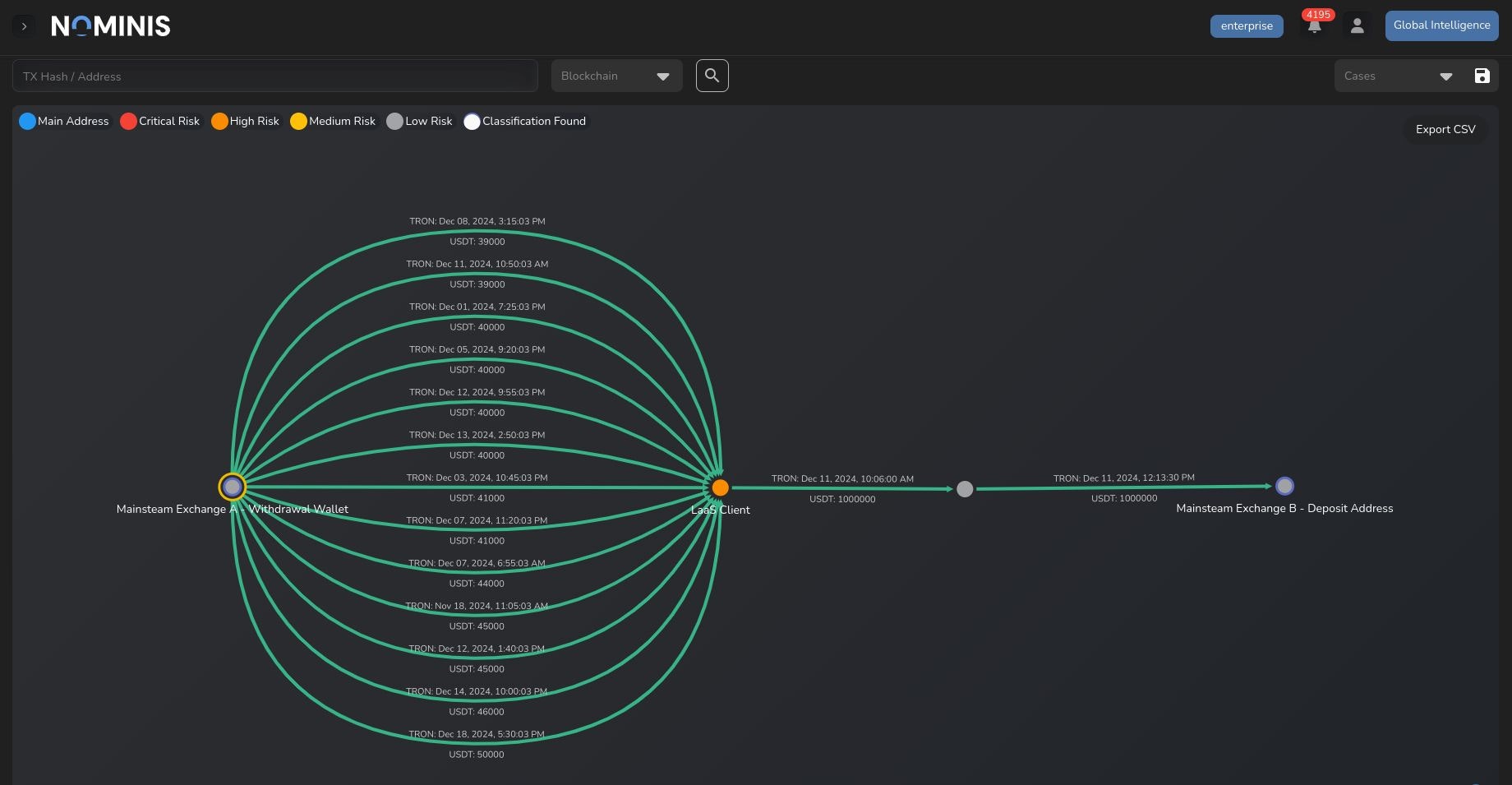1512x785 pixels.
Task: Click edge label 'Dec 01, 2024, 7:25:03 PM'
Action: click(x=477, y=307)
